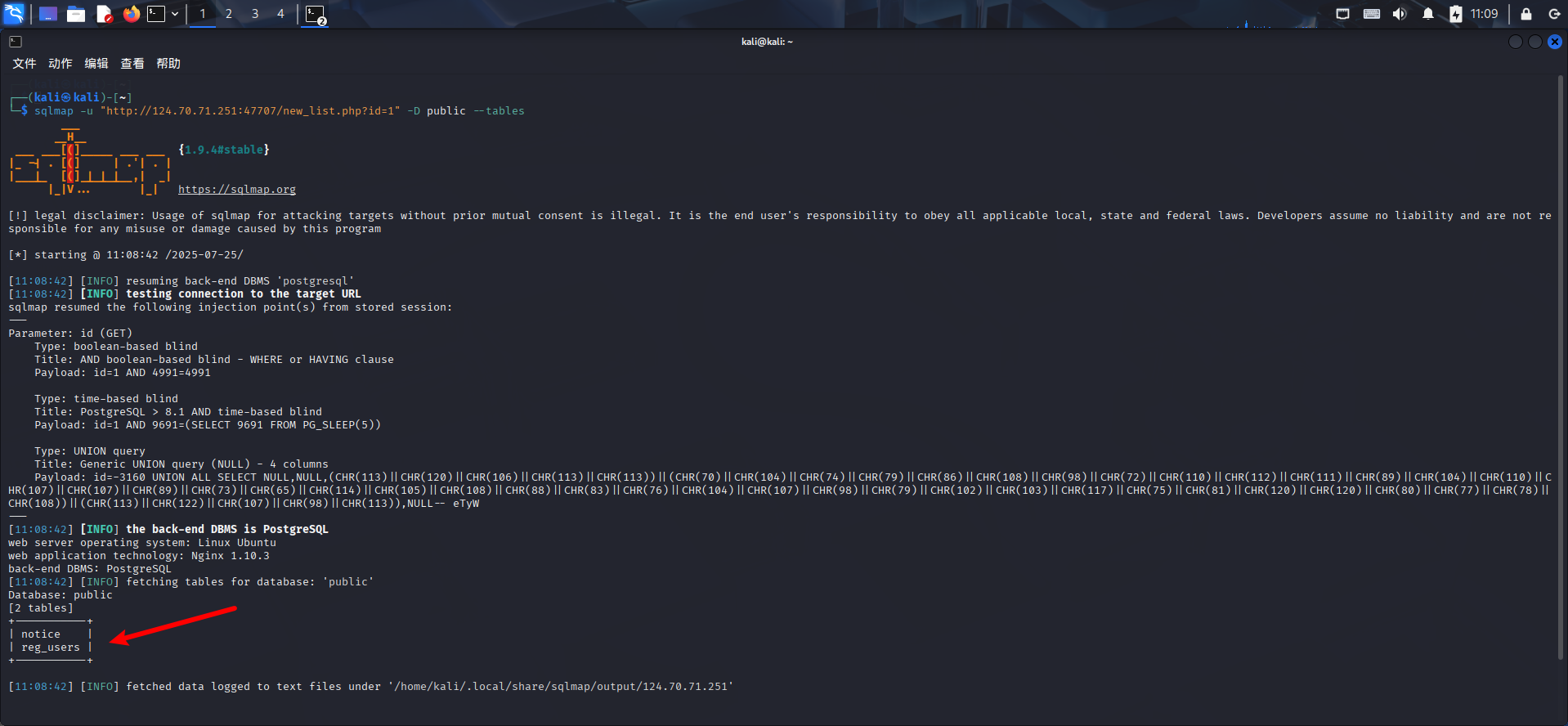Click 'web application technology: Nginx 1.10.3' line
Screen dimensions: 1568x726
[x=139, y=556]
